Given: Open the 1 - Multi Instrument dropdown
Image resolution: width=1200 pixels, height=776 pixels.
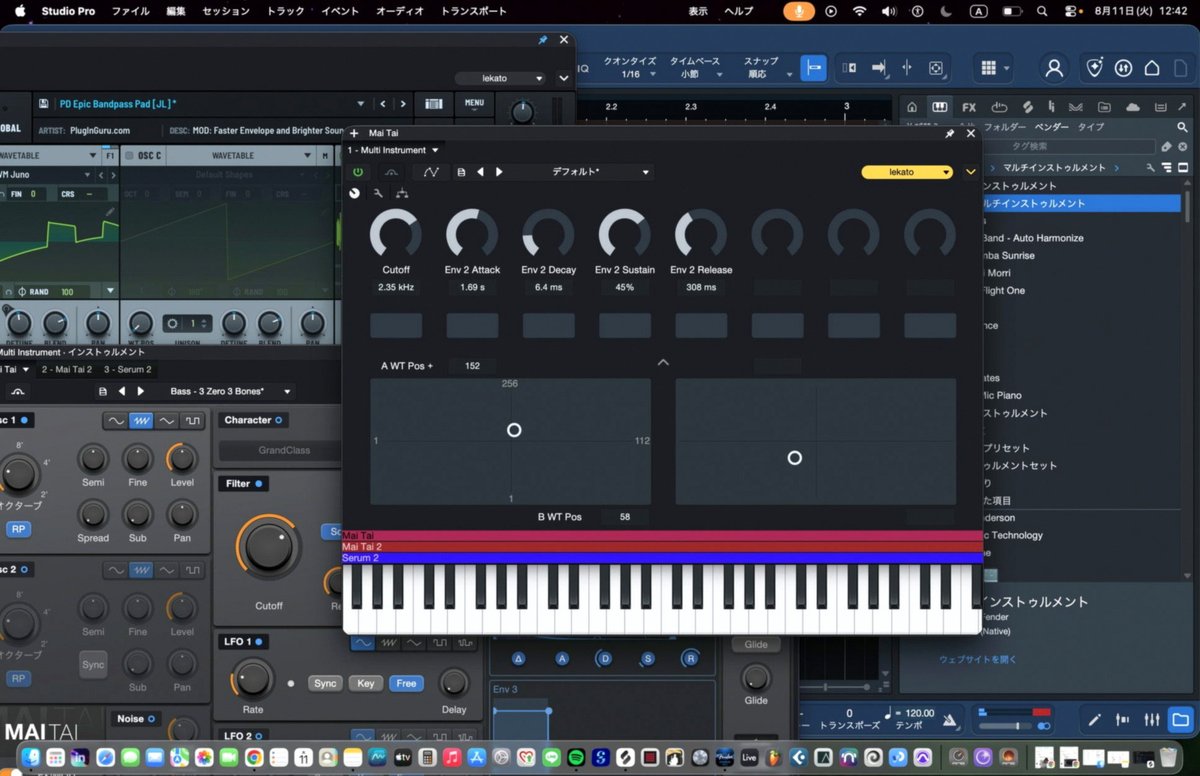Looking at the screenshot, I should 394,150.
